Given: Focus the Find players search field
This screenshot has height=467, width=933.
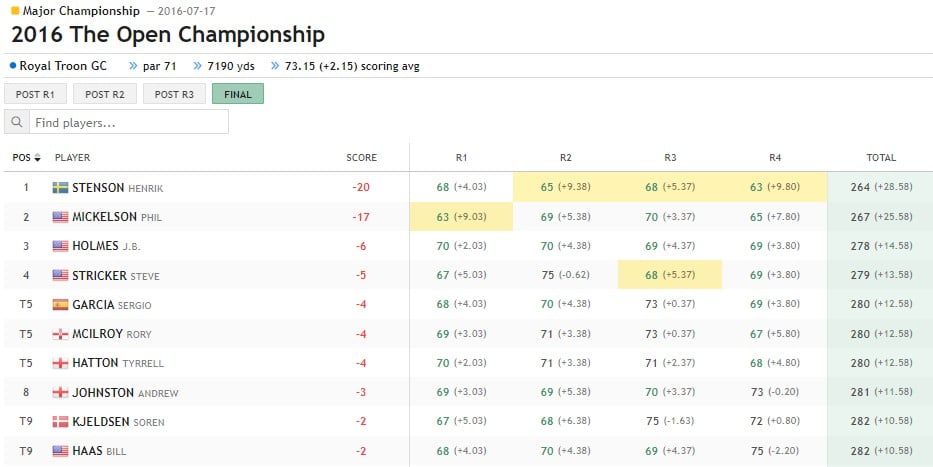Looking at the screenshot, I should tap(129, 122).
